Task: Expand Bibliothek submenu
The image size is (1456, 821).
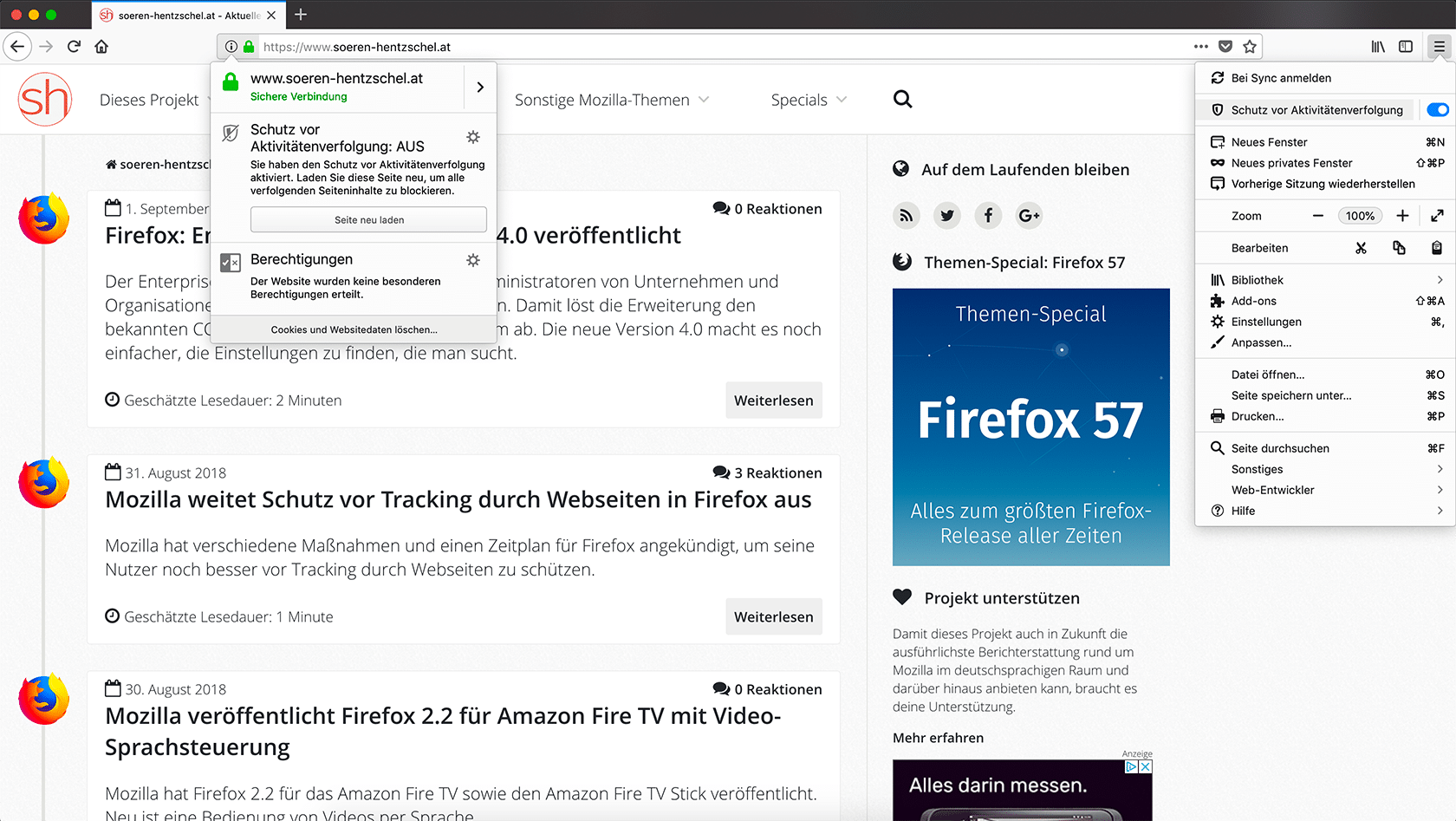Action: tap(1324, 280)
